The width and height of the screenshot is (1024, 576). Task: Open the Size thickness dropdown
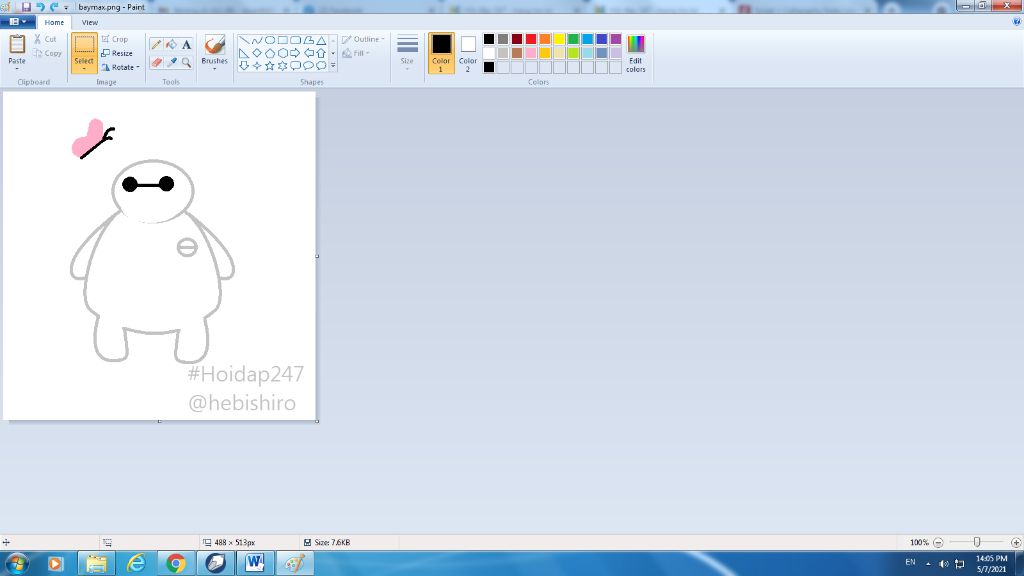click(407, 52)
